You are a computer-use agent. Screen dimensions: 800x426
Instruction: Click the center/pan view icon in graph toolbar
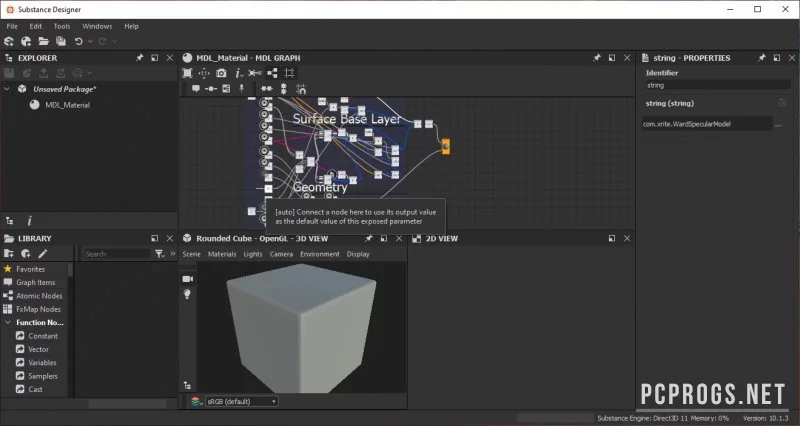(204, 73)
